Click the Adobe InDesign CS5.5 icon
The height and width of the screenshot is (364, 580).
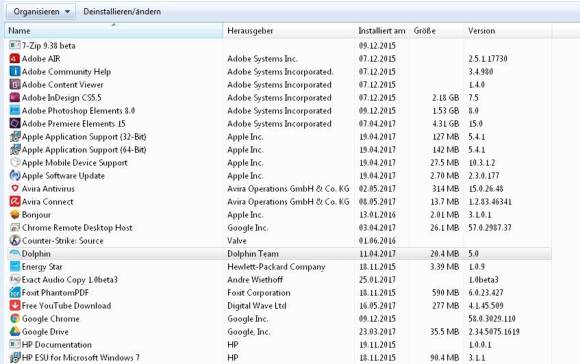[15, 98]
